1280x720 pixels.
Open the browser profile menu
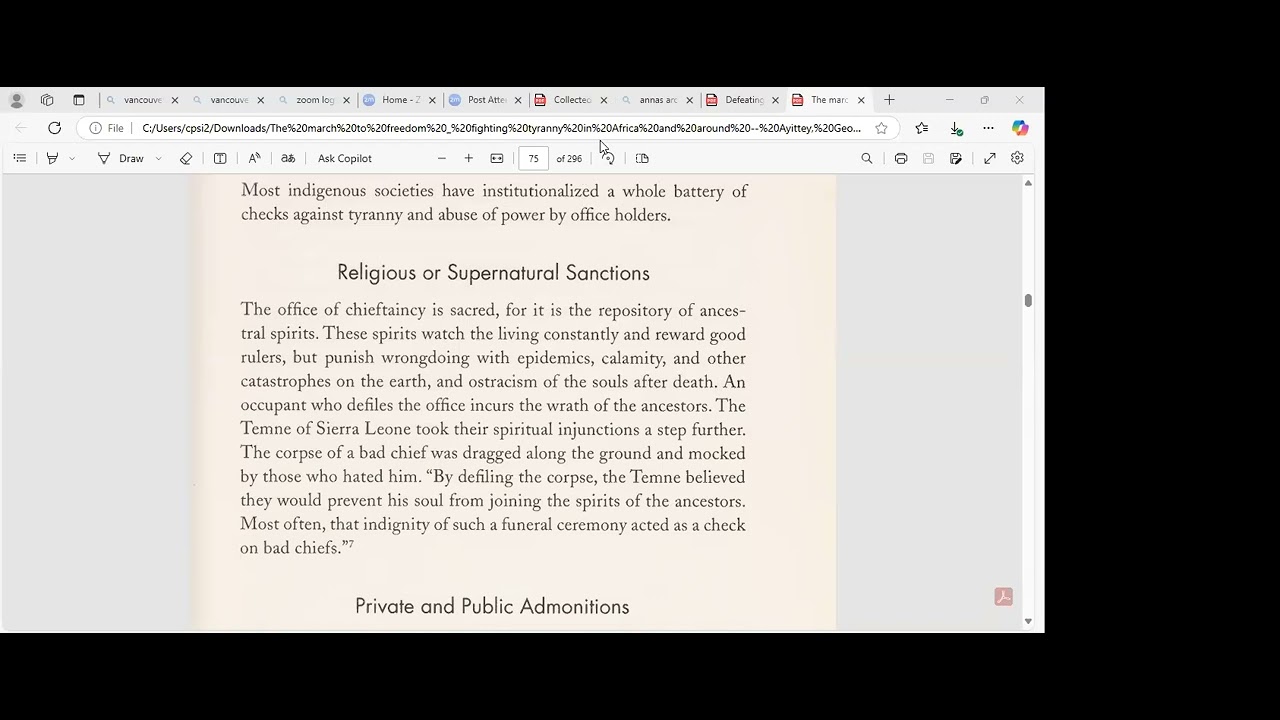(x=16, y=100)
